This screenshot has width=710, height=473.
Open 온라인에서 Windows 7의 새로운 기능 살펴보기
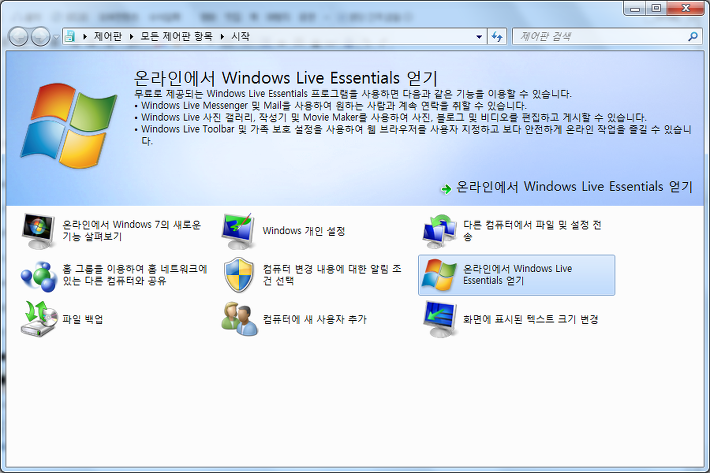[x=131, y=230]
